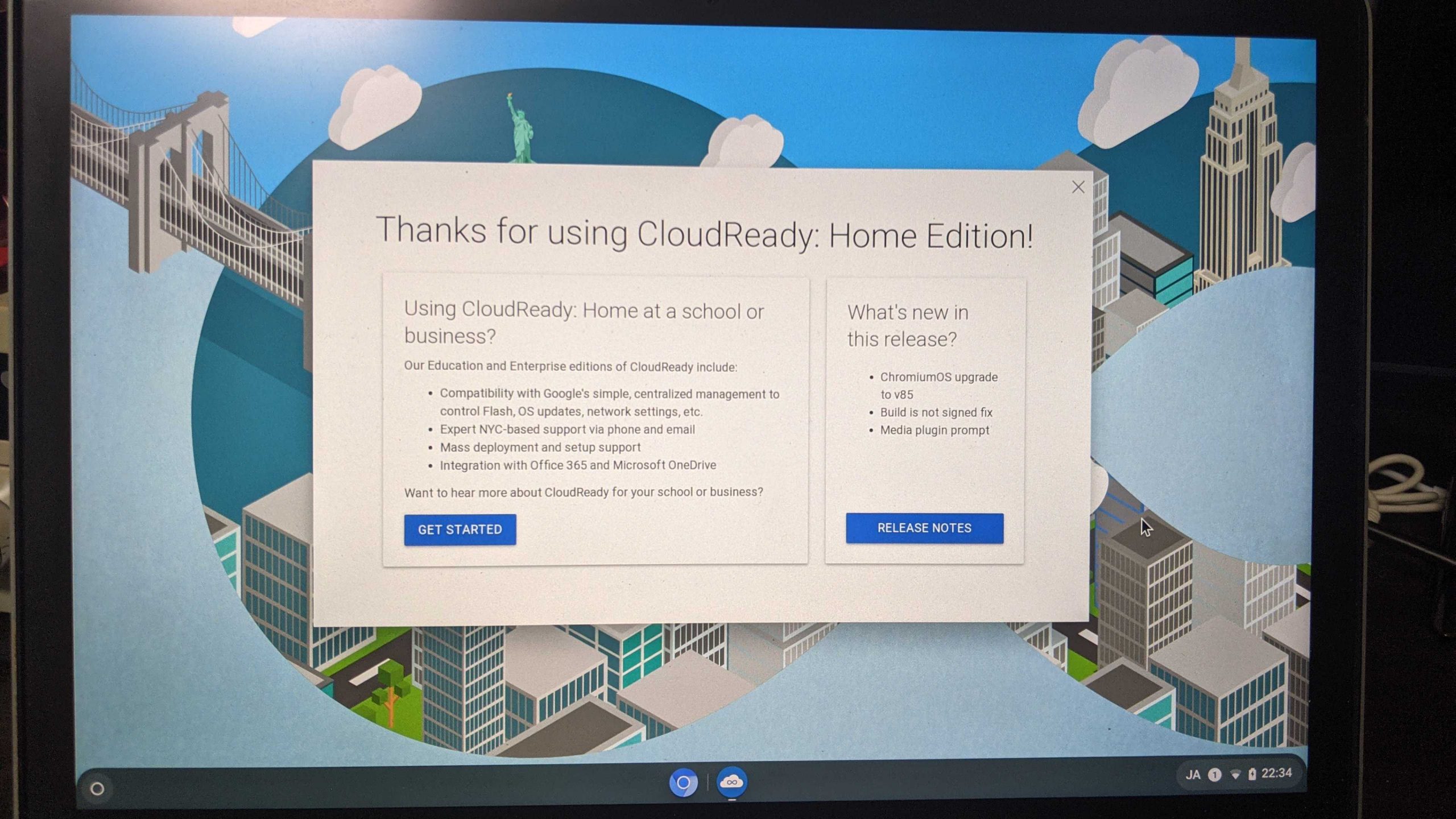Open the Chromium browser from the shelf
This screenshot has width=1456, height=819.
pos(683,783)
